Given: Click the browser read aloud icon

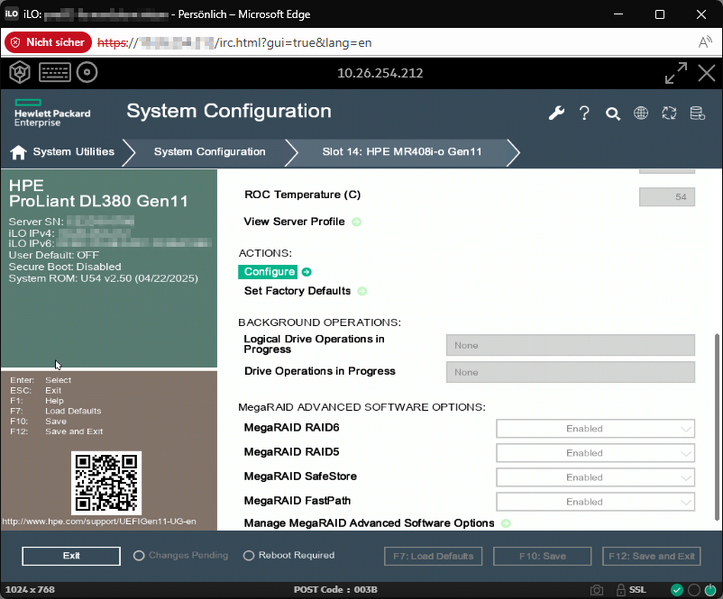Looking at the screenshot, I should pyautogui.click(x=705, y=42).
